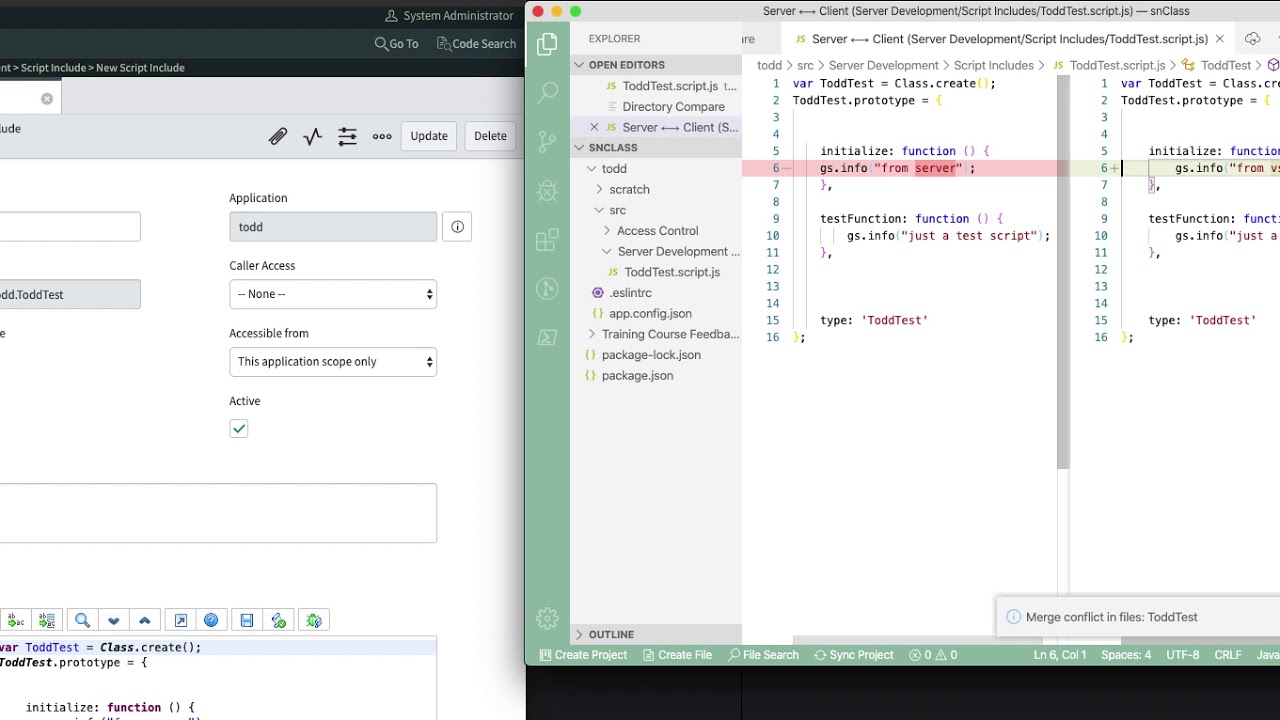
Task: Toggle full screen script editor icon
Action: (x=180, y=621)
